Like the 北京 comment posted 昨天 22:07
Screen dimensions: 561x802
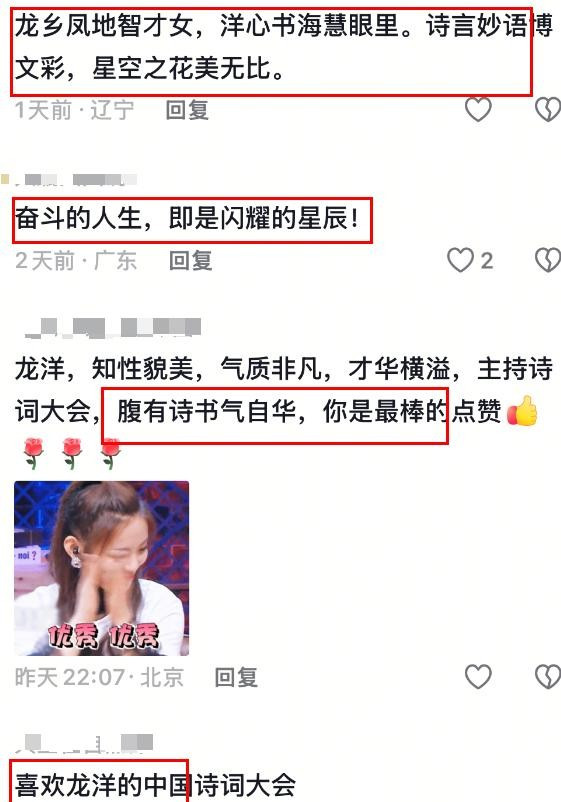478,677
